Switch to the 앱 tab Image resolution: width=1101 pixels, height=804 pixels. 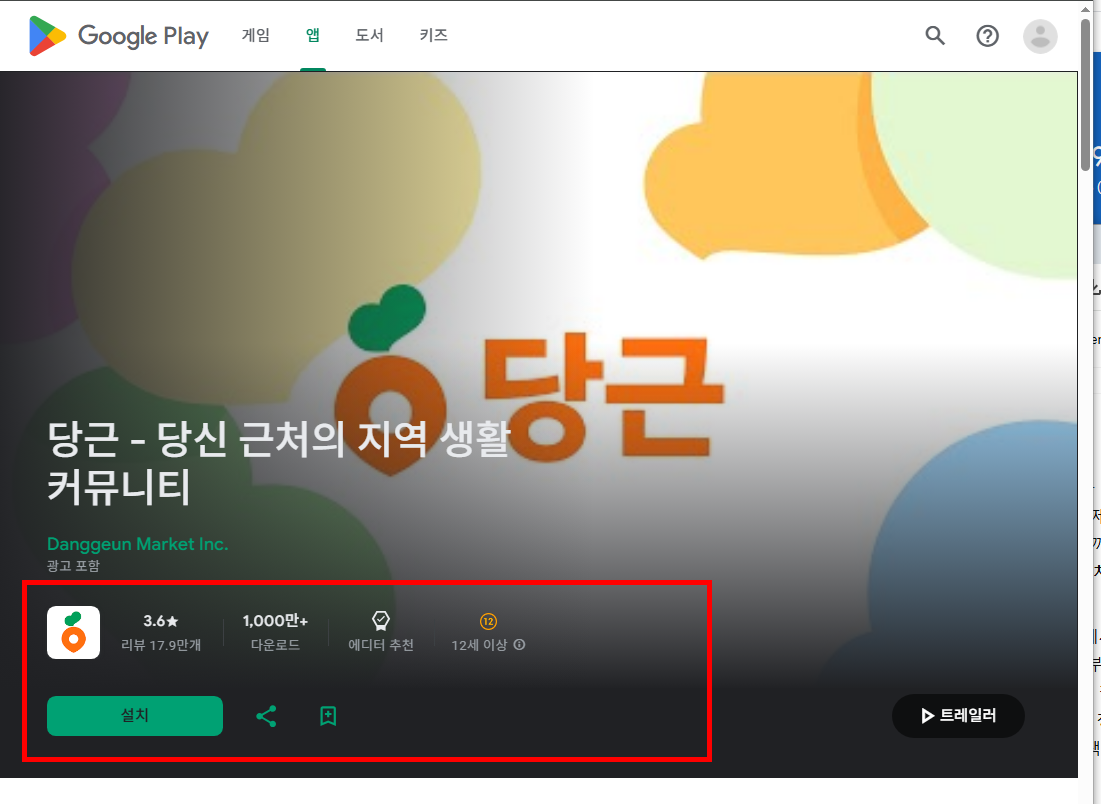(313, 33)
